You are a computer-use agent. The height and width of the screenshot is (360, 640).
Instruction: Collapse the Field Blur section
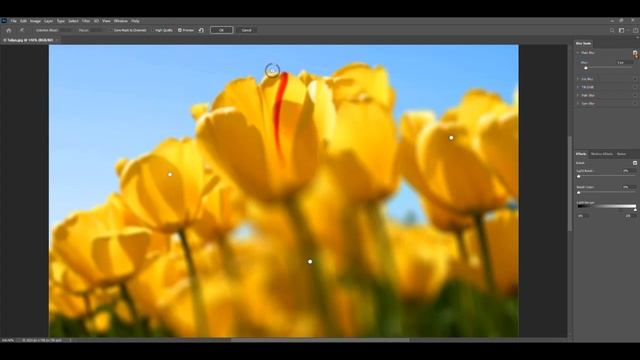[578, 53]
